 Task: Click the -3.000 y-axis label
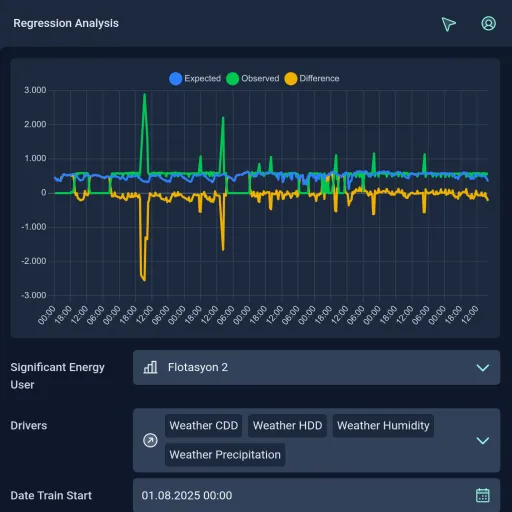tap(34, 295)
